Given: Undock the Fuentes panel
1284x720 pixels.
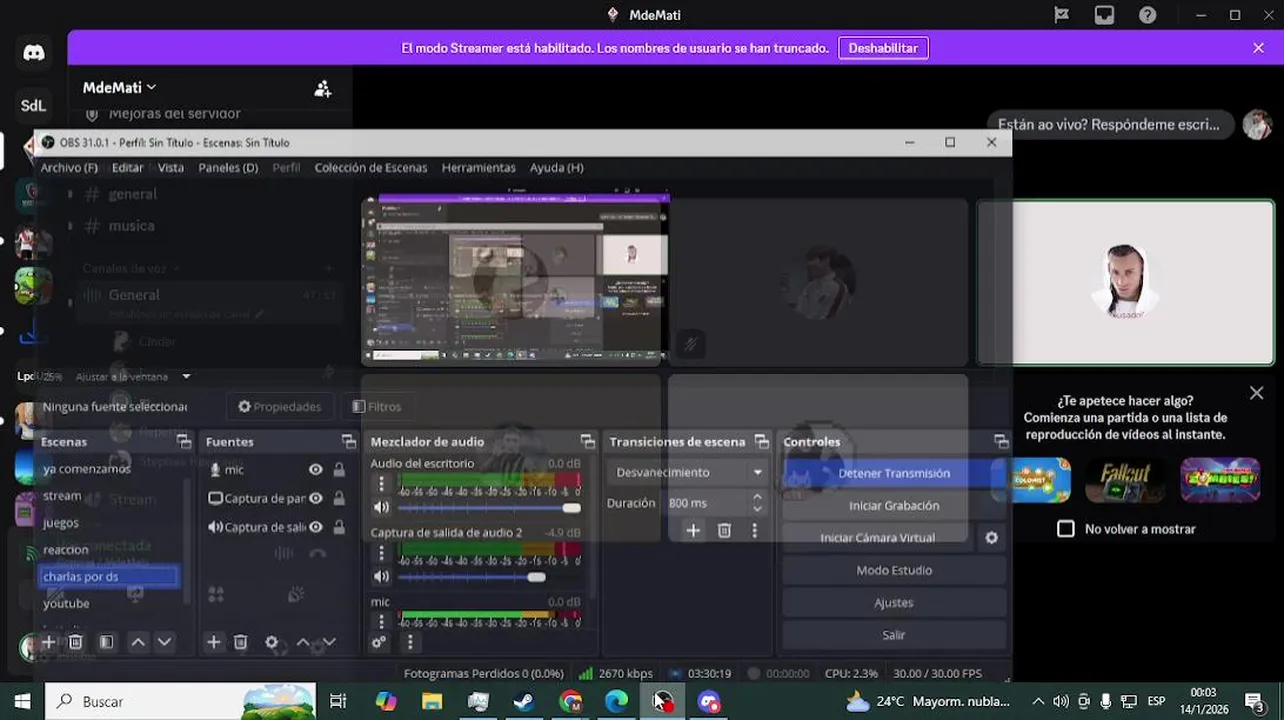Looking at the screenshot, I should (x=348, y=441).
